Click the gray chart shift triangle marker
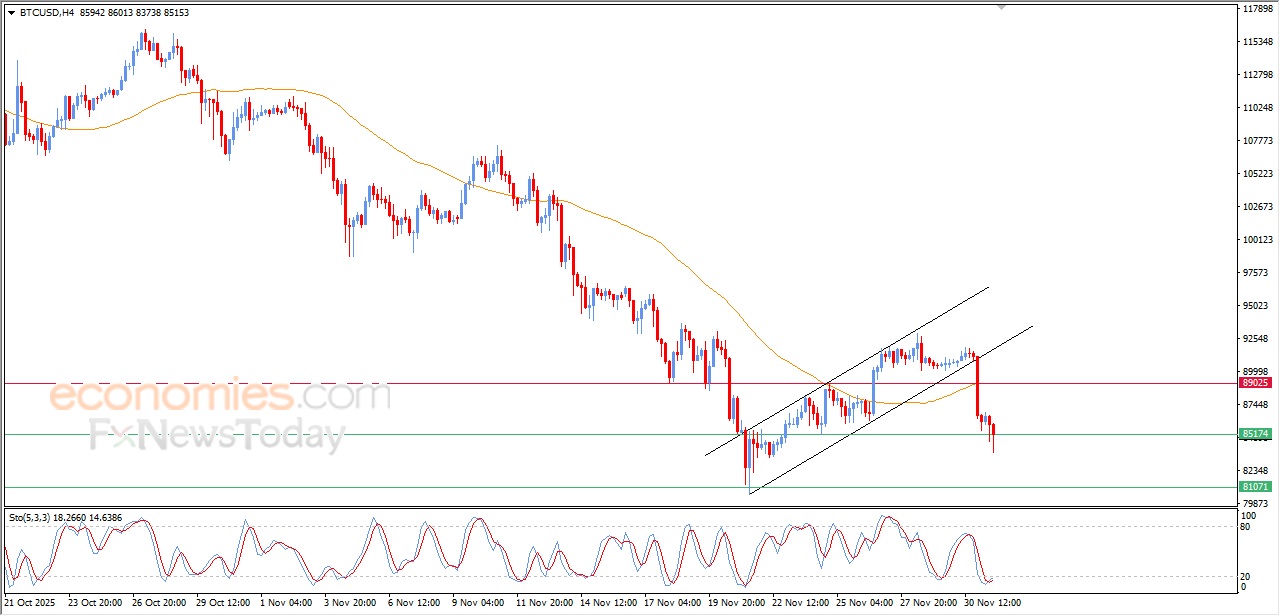The image size is (1280, 616). [x=1002, y=7]
